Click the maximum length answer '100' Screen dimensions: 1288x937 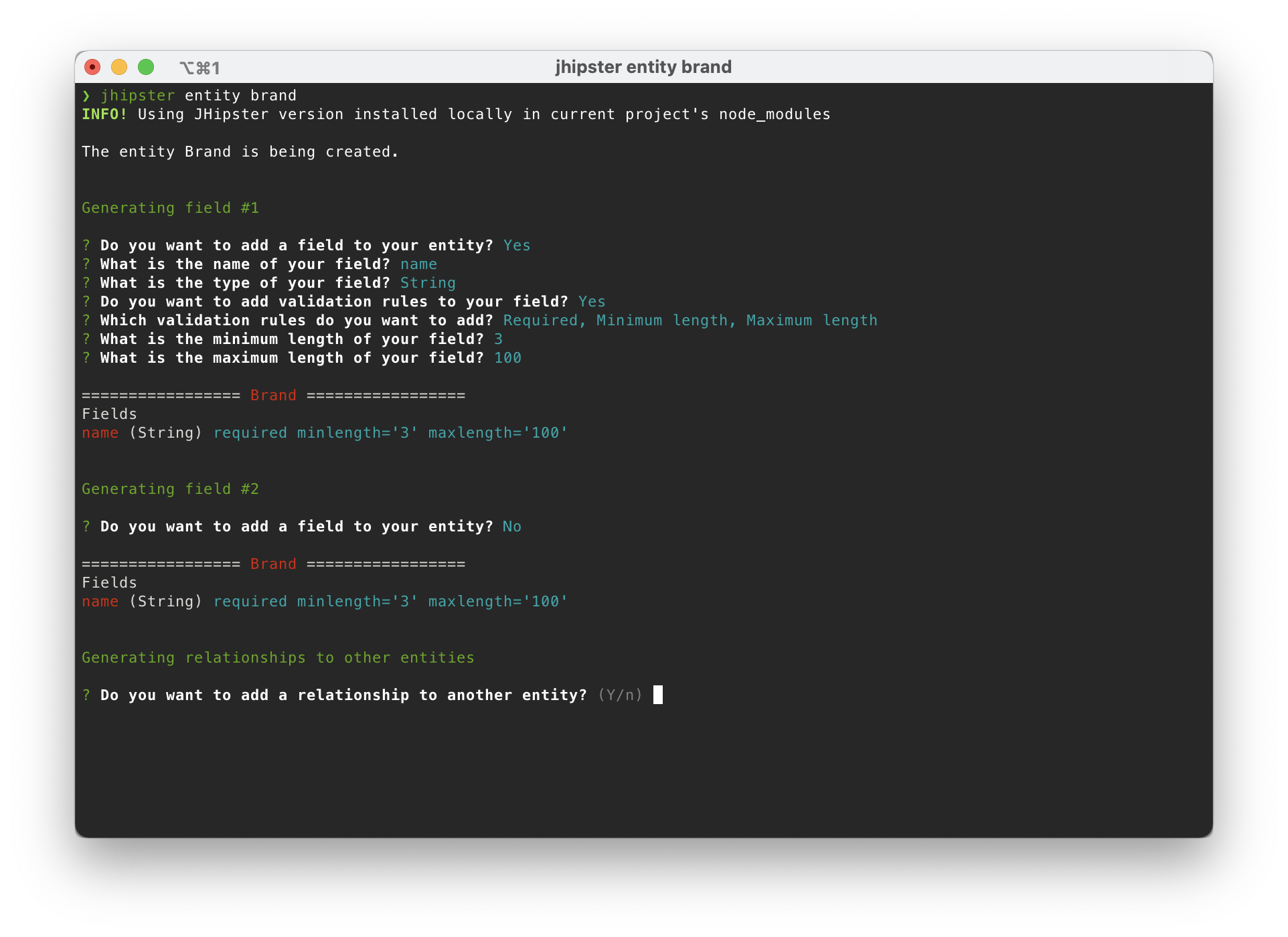[x=507, y=358]
